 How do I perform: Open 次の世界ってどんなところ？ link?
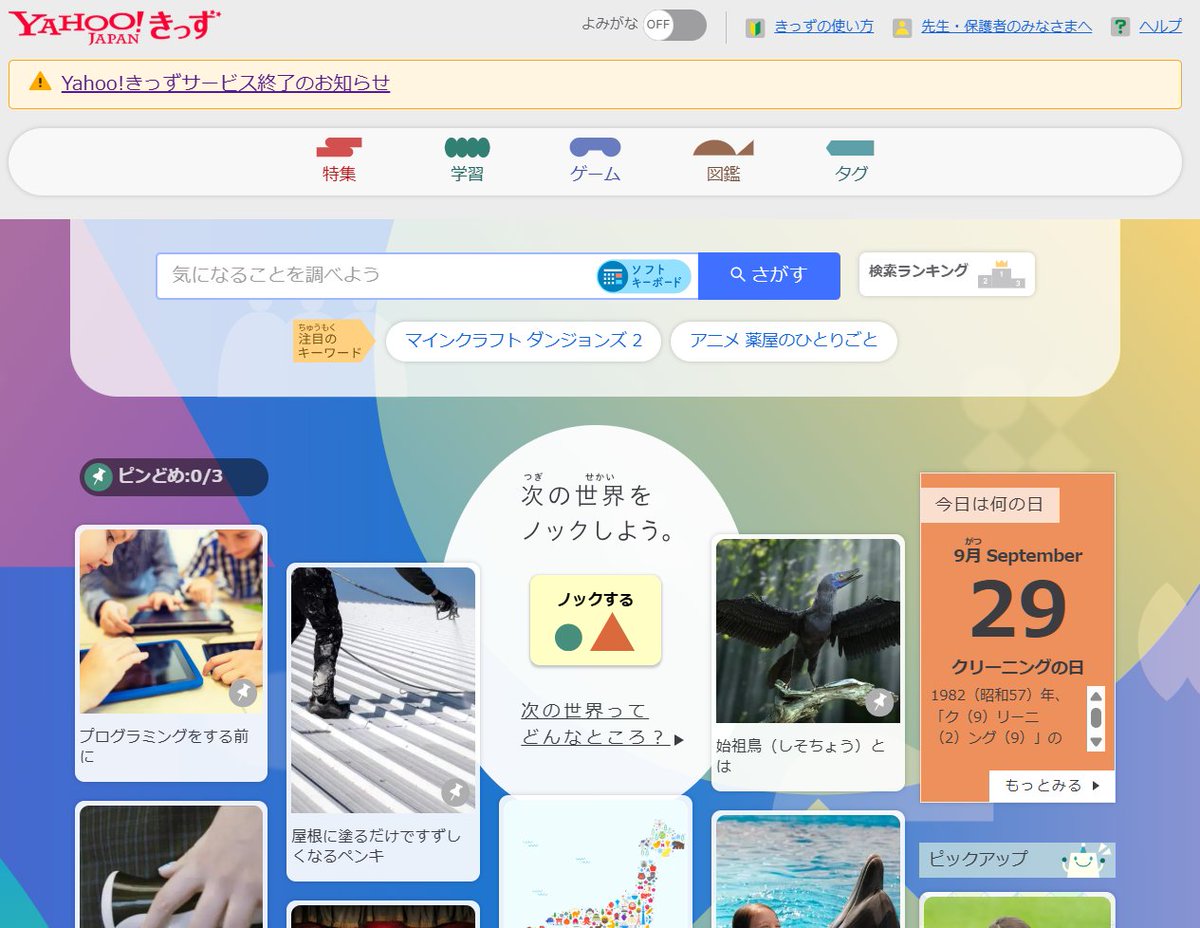(x=595, y=725)
